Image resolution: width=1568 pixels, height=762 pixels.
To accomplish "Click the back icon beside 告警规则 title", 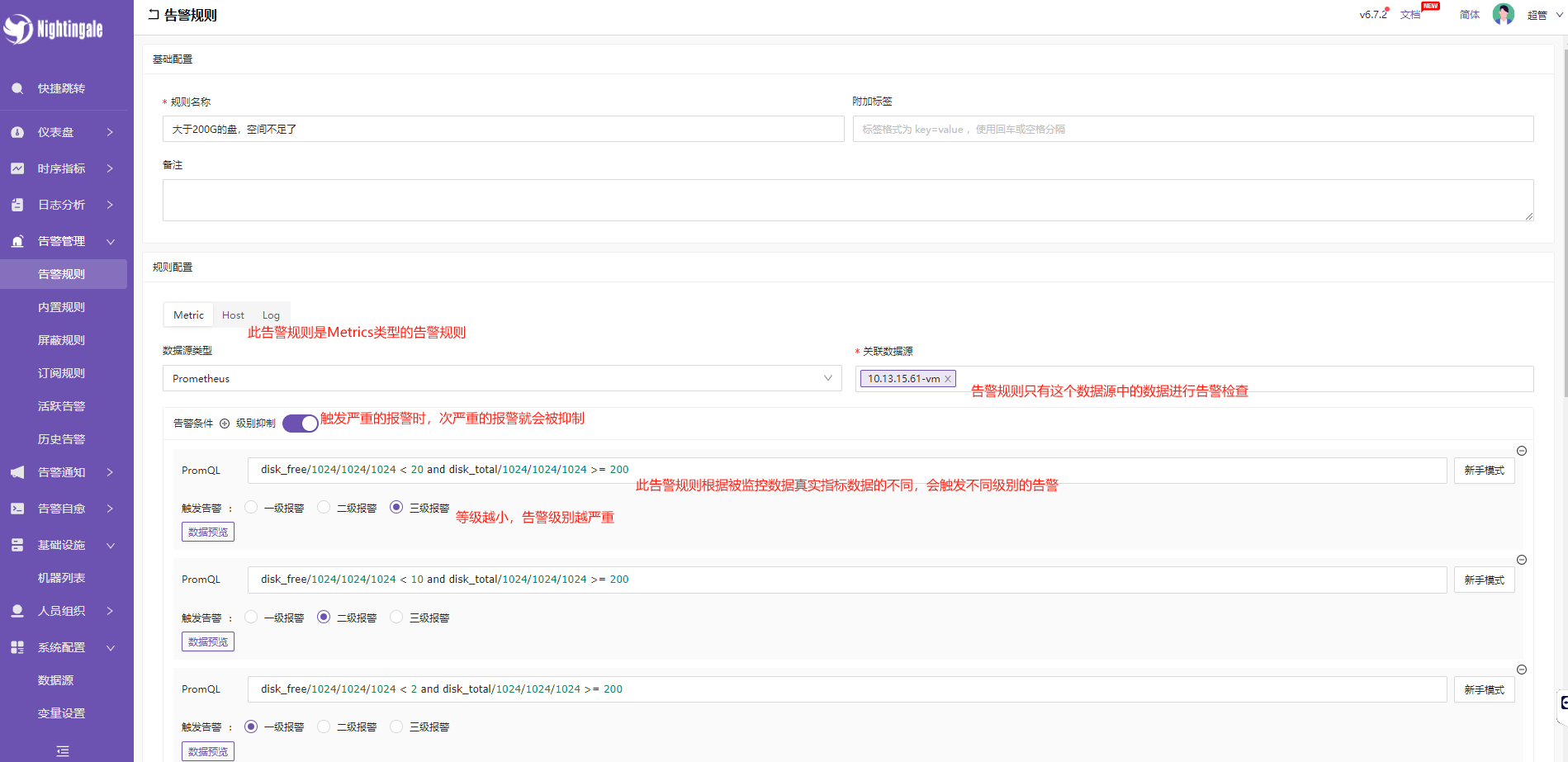I will pos(154,14).
